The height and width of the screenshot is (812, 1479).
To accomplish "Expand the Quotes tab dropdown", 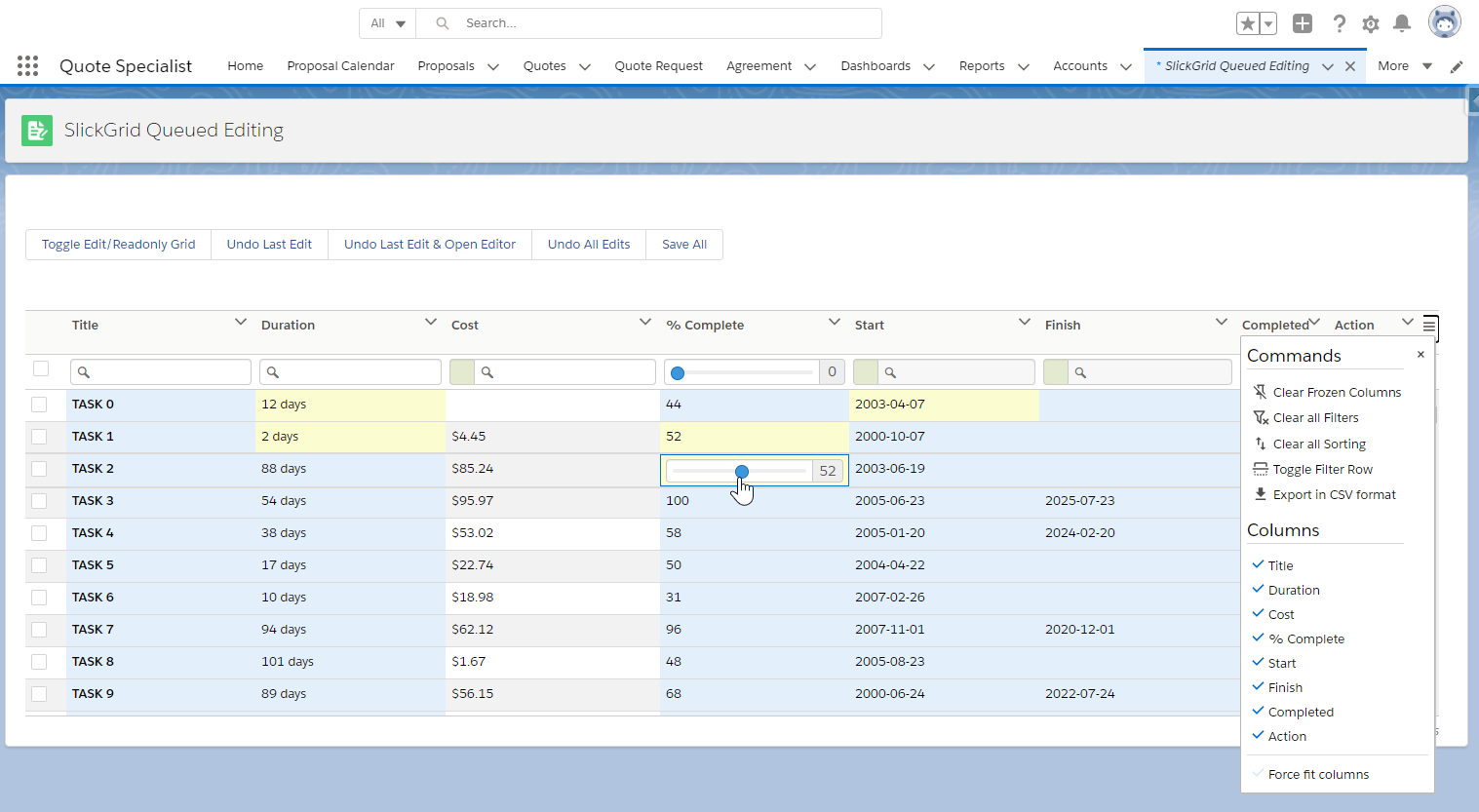I will tap(584, 66).
